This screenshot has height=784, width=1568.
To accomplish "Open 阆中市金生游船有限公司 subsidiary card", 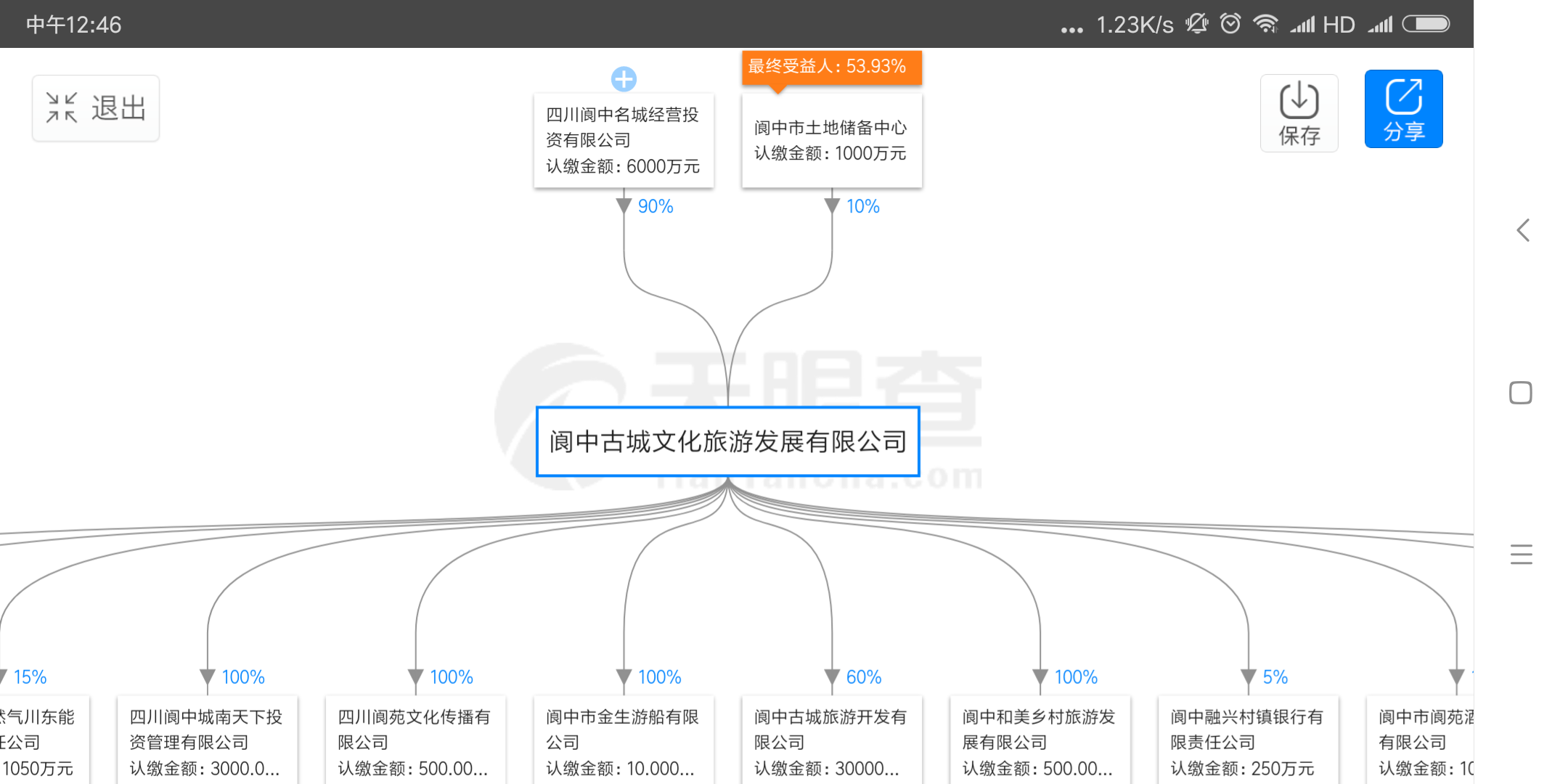I will point(624,740).
